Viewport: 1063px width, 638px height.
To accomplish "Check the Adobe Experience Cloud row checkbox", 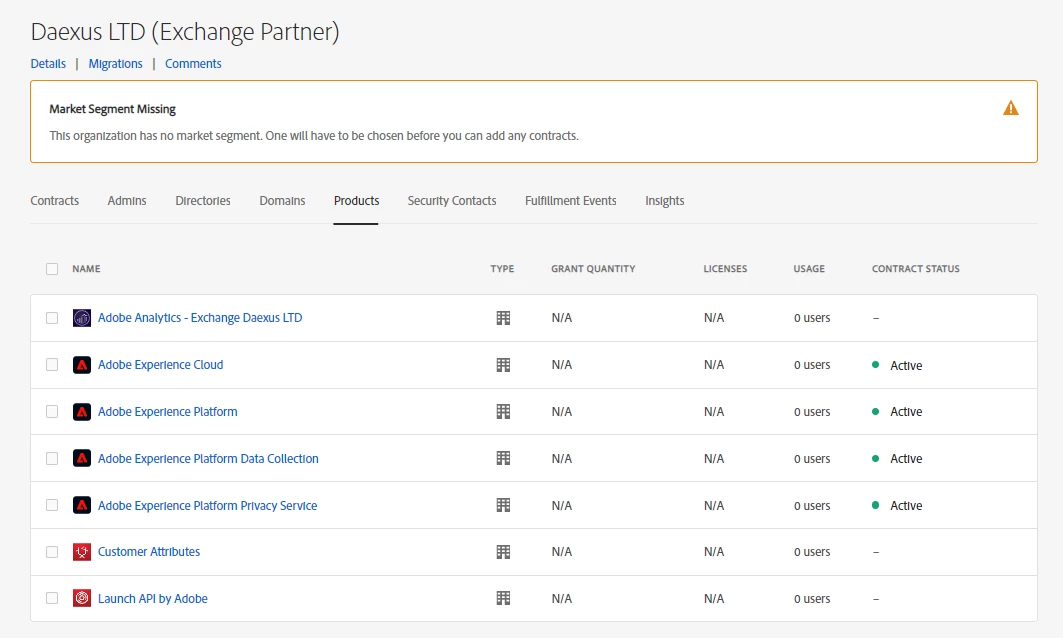I will tap(52, 365).
